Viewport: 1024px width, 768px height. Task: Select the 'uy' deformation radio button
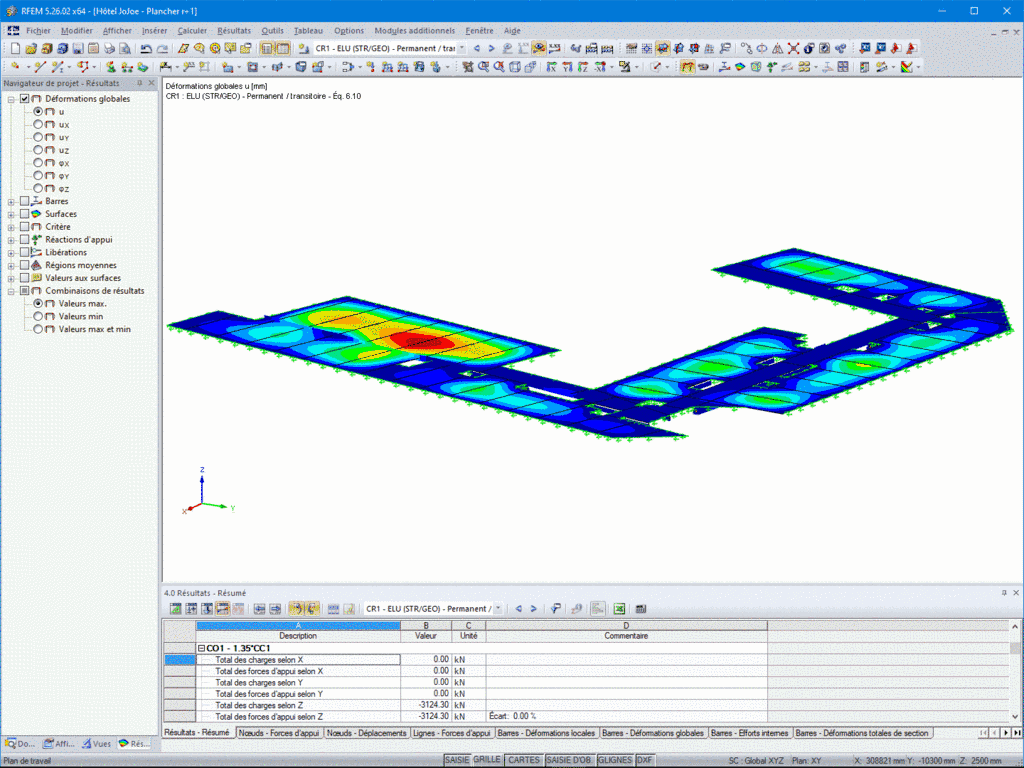coord(38,137)
